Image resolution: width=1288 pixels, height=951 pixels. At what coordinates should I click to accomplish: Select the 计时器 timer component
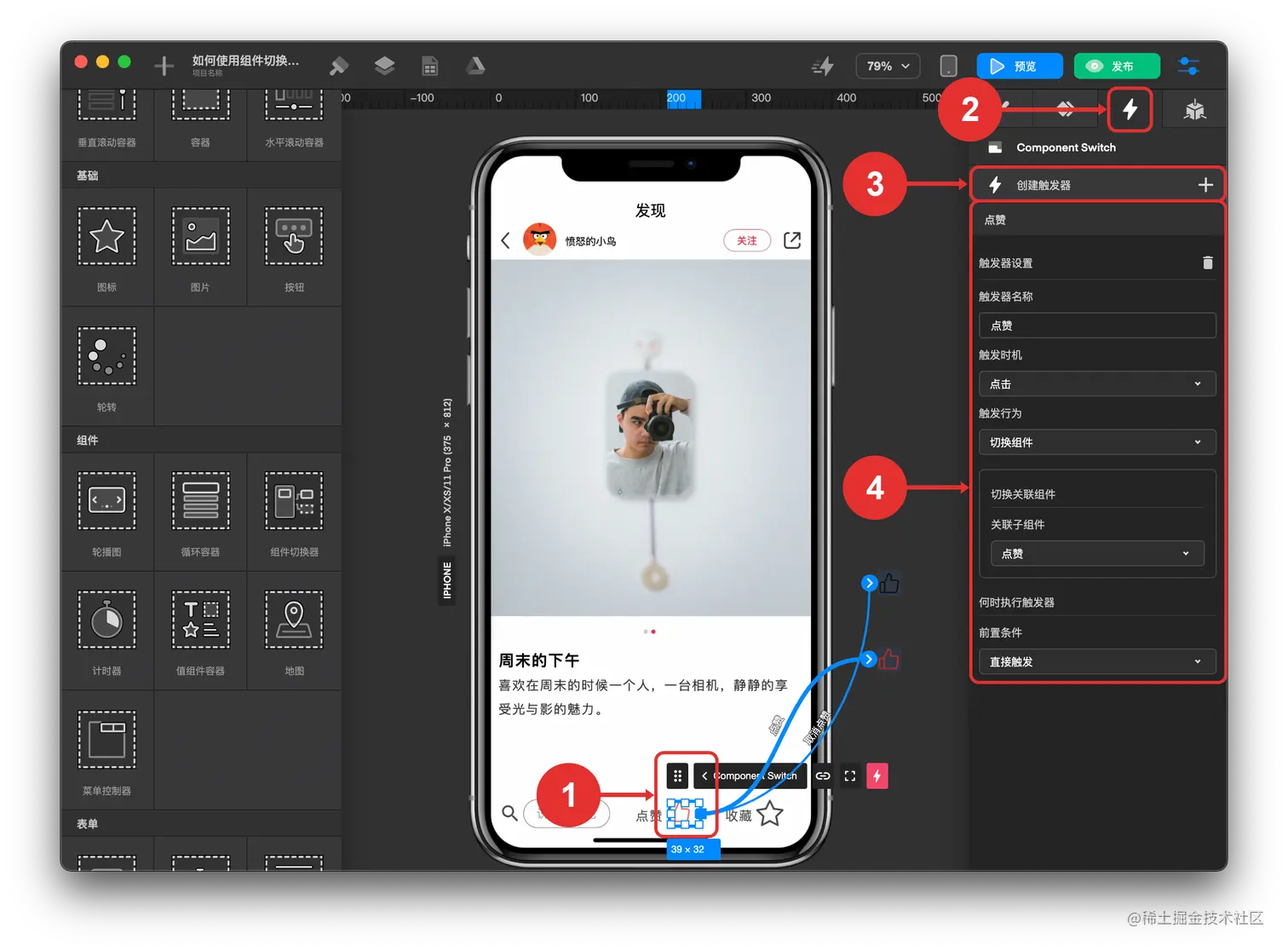(106, 631)
